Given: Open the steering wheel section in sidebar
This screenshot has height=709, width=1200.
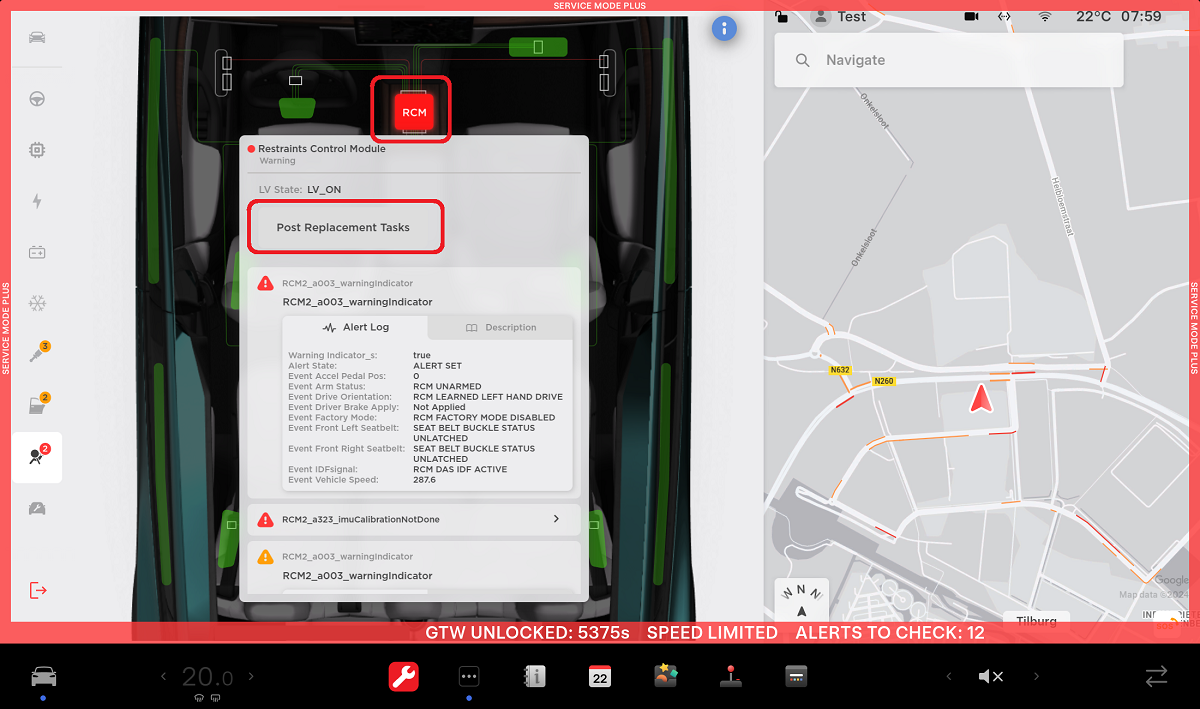Looking at the screenshot, I should [x=37, y=99].
